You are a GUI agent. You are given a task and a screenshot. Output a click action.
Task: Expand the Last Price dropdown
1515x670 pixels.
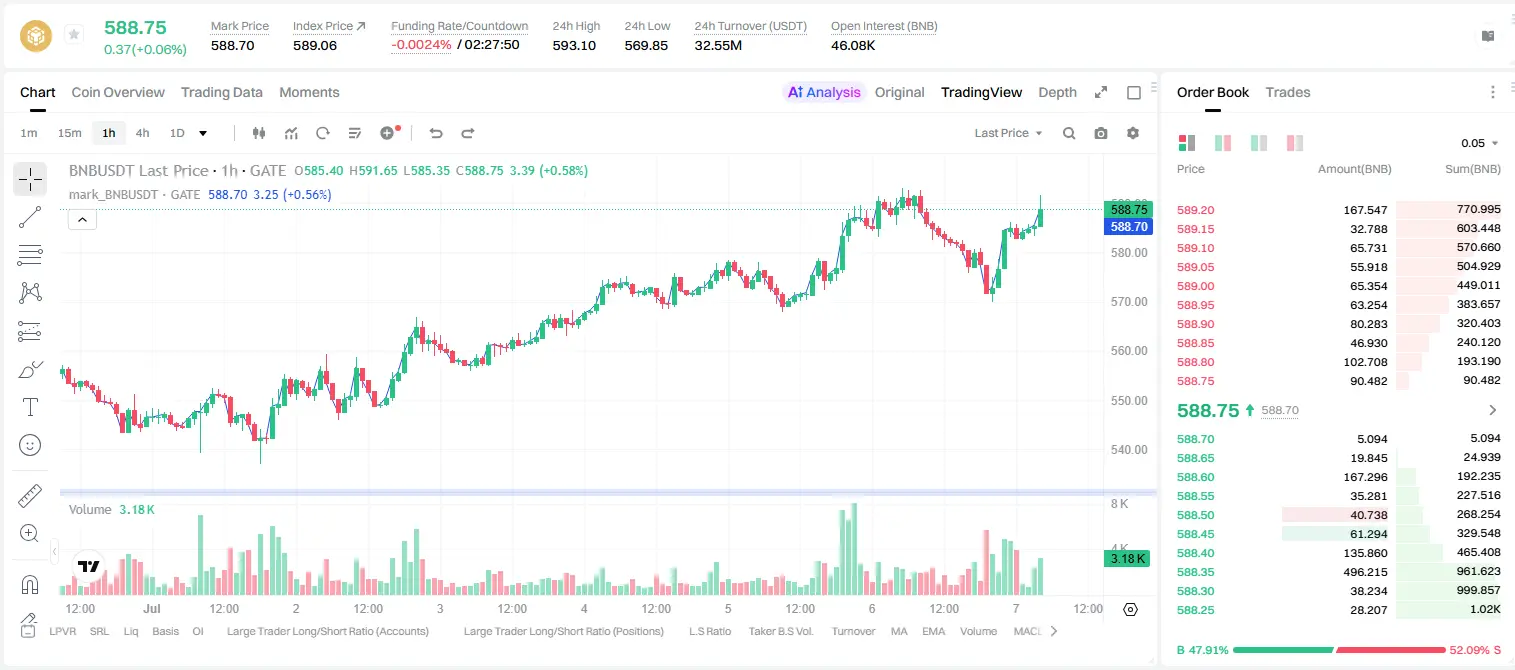click(x=1008, y=133)
